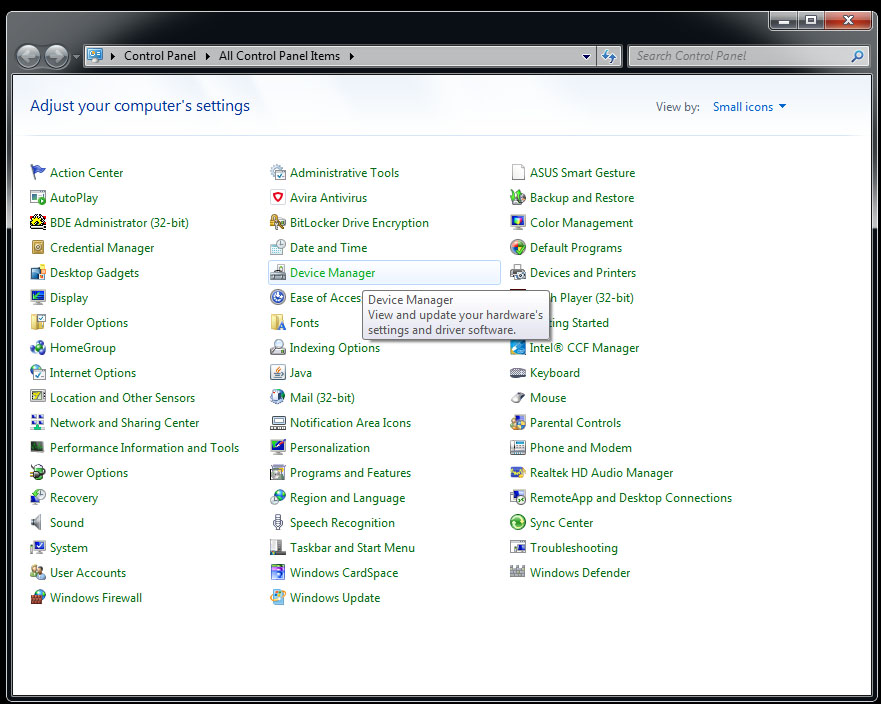Expand the address bar history dropdown arrow

coord(586,56)
